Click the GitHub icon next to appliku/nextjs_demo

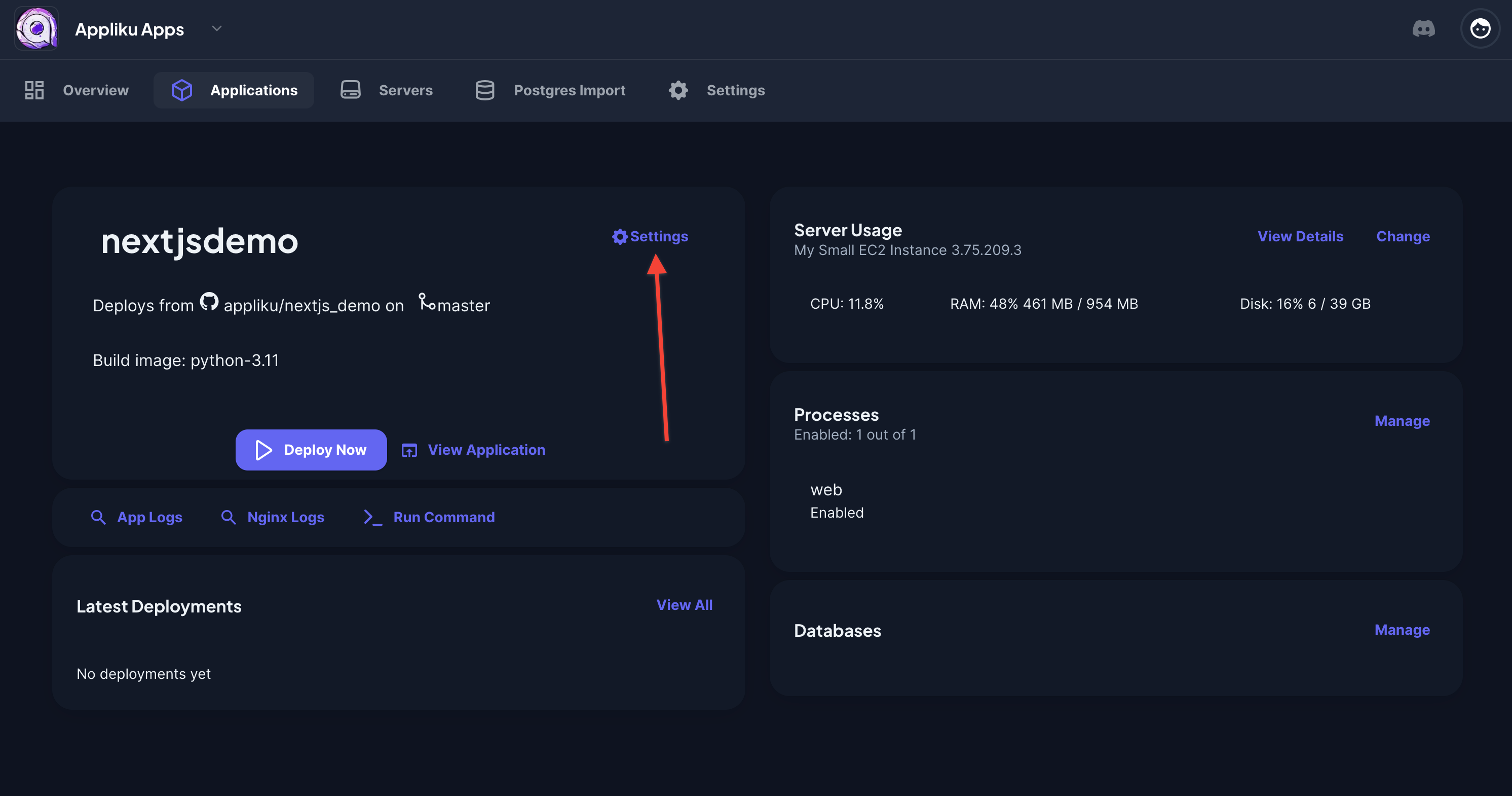click(209, 302)
